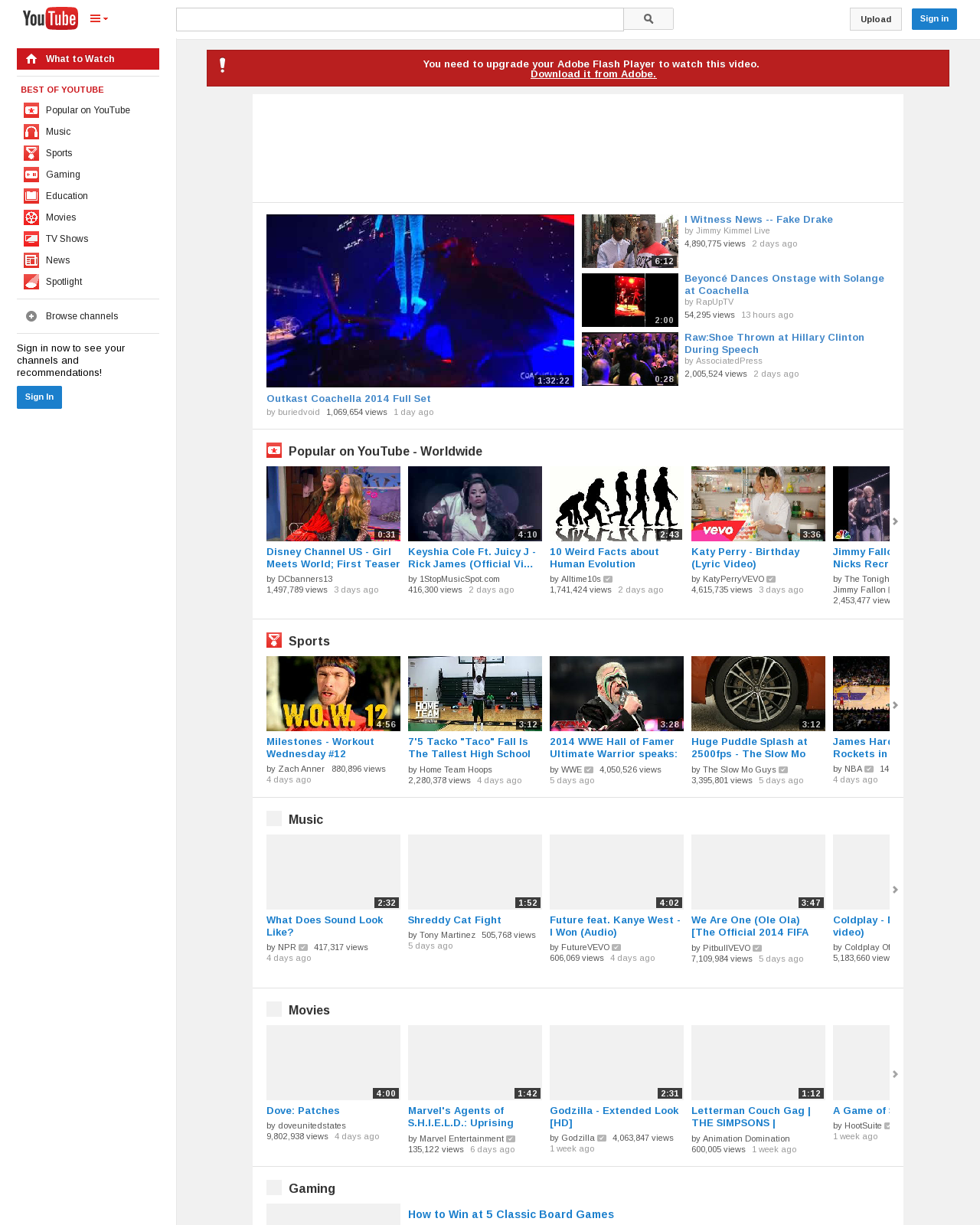Open Huge Puddle Splash at 2500fps link

point(749,748)
